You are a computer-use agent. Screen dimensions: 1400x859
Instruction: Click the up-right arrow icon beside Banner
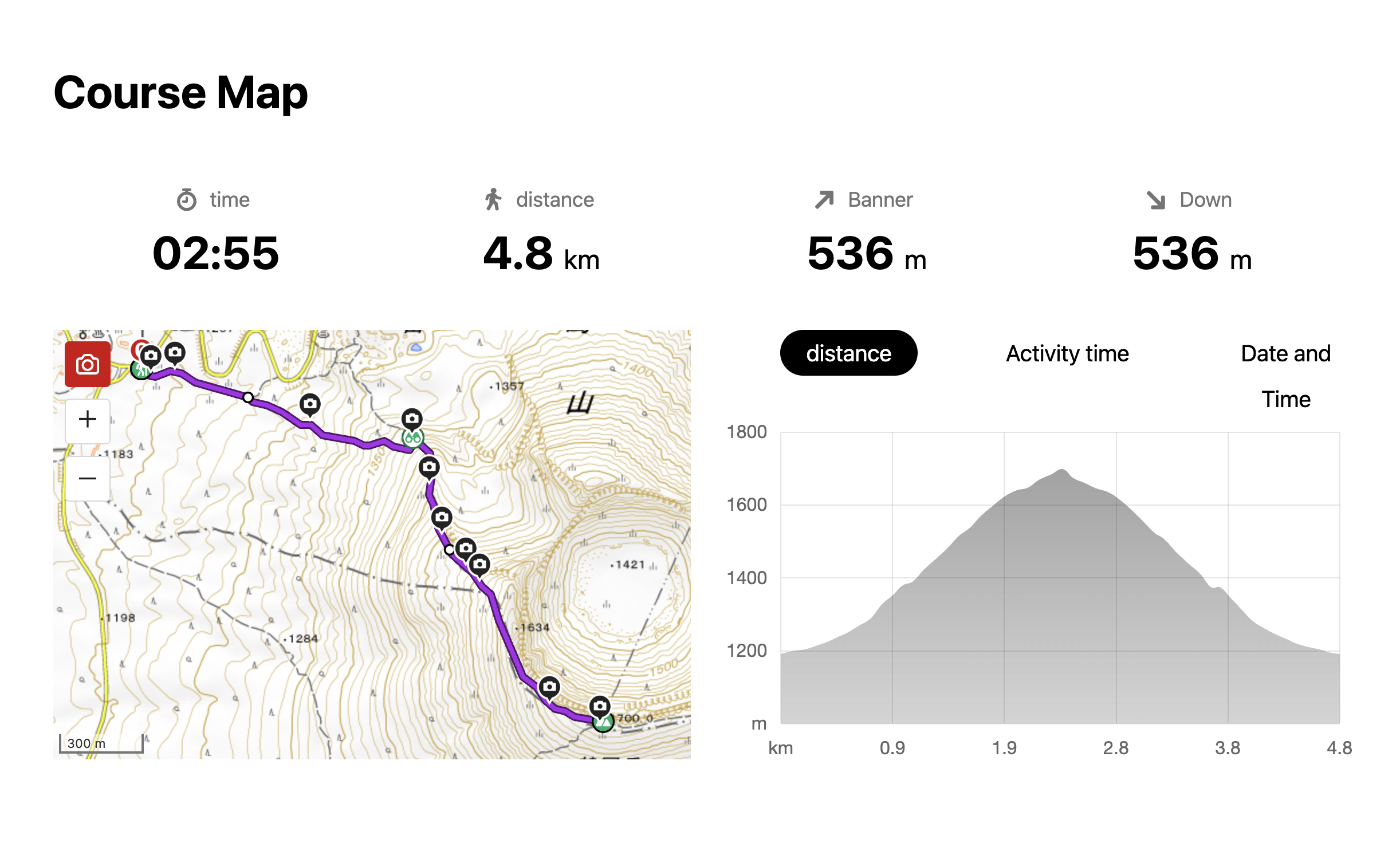[824, 200]
